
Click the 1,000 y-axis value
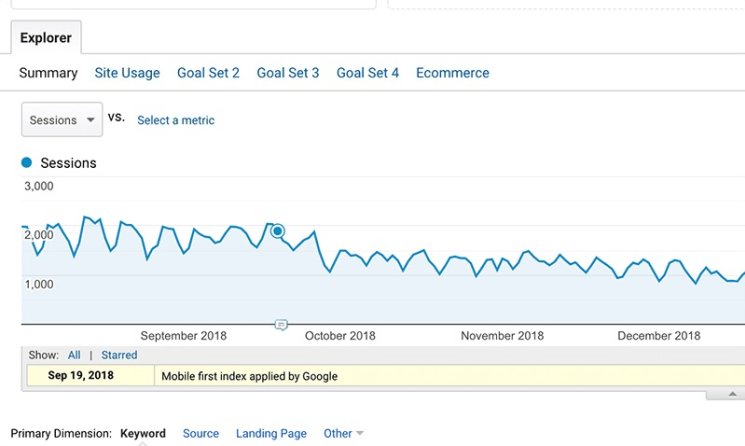[x=39, y=284]
